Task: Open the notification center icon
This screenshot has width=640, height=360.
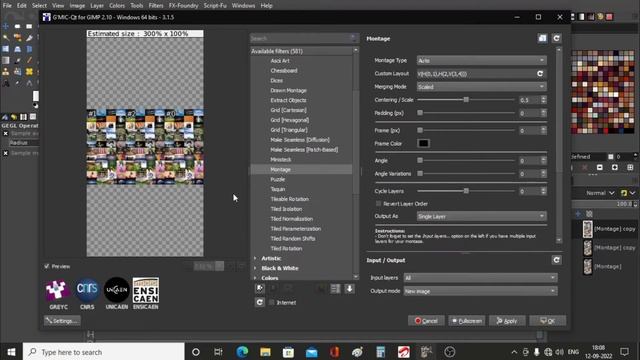Action: 624,352
